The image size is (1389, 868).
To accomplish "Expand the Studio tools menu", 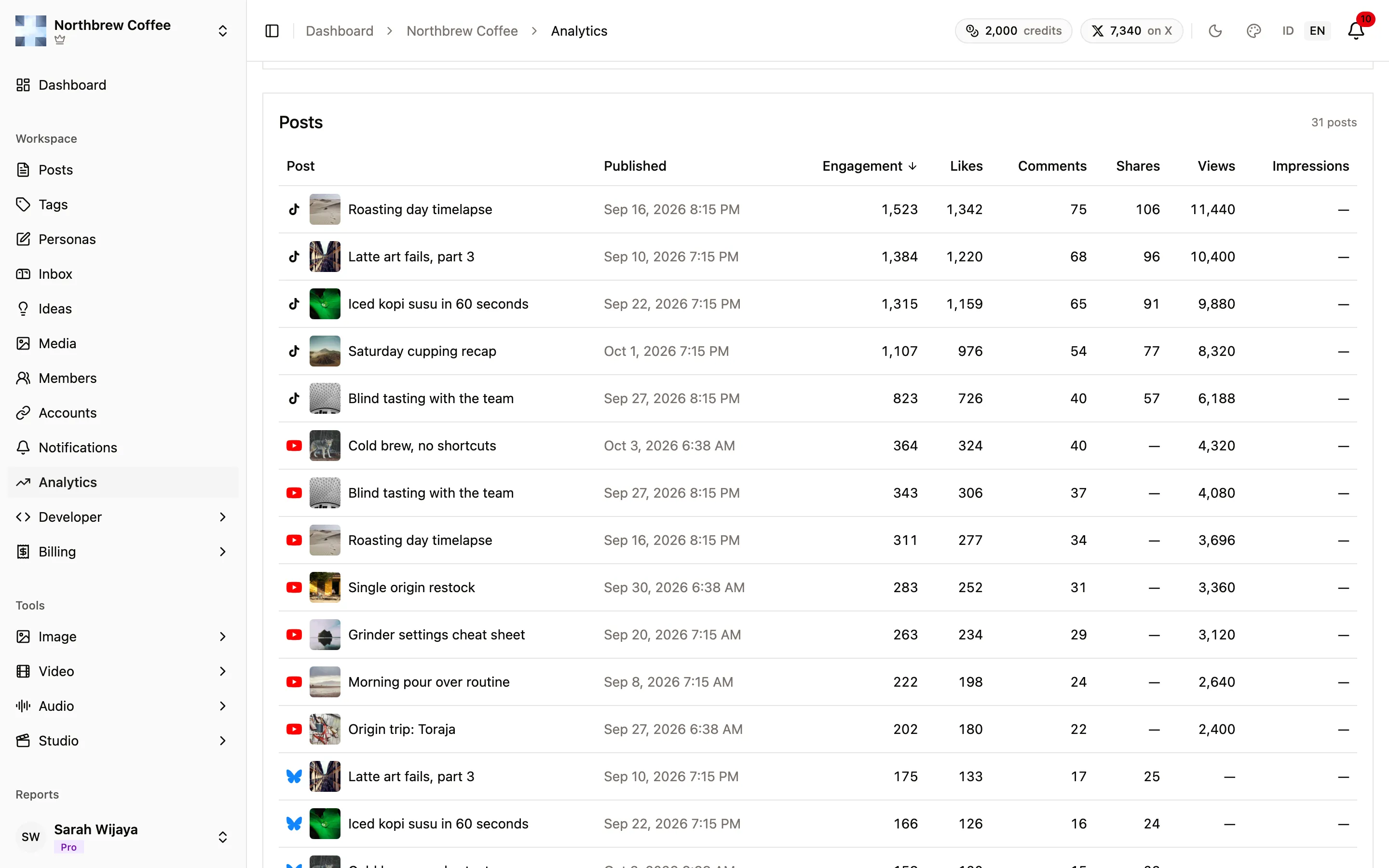I will (x=122, y=741).
